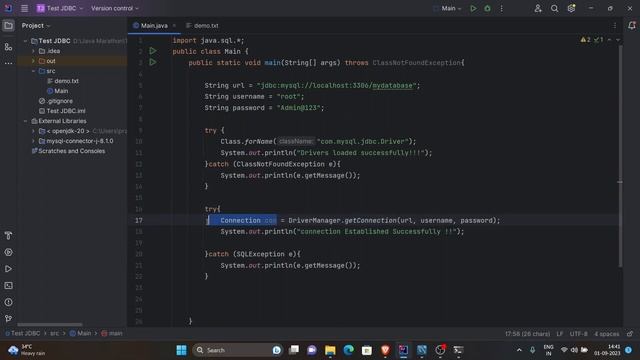Screen dimensions: 640x360
Task: Open File Explorer from taskbar
Action: (x=330, y=350)
